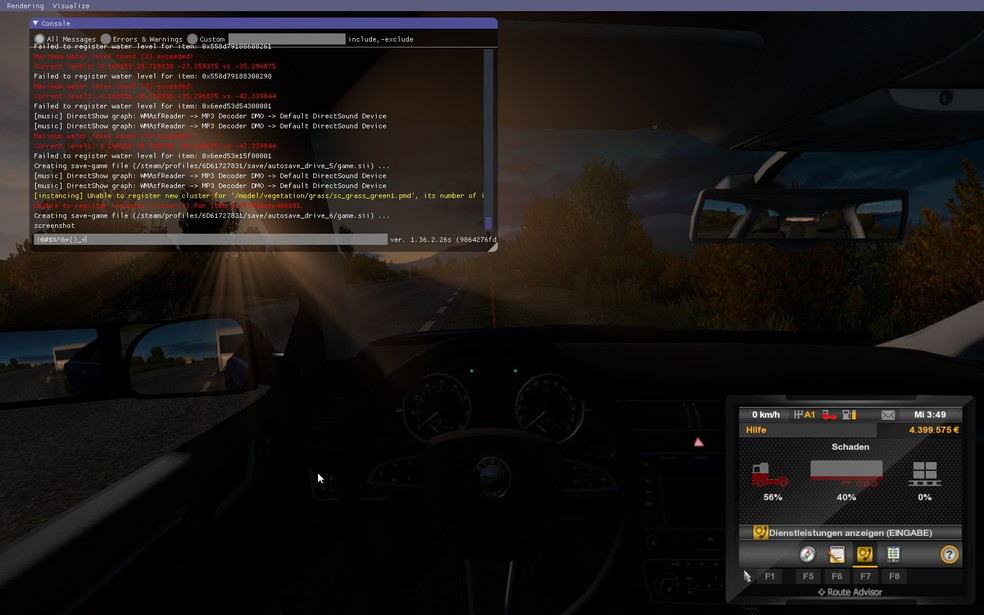Collapse the Console window via triangle
The image size is (984, 615).
point(35,23)
